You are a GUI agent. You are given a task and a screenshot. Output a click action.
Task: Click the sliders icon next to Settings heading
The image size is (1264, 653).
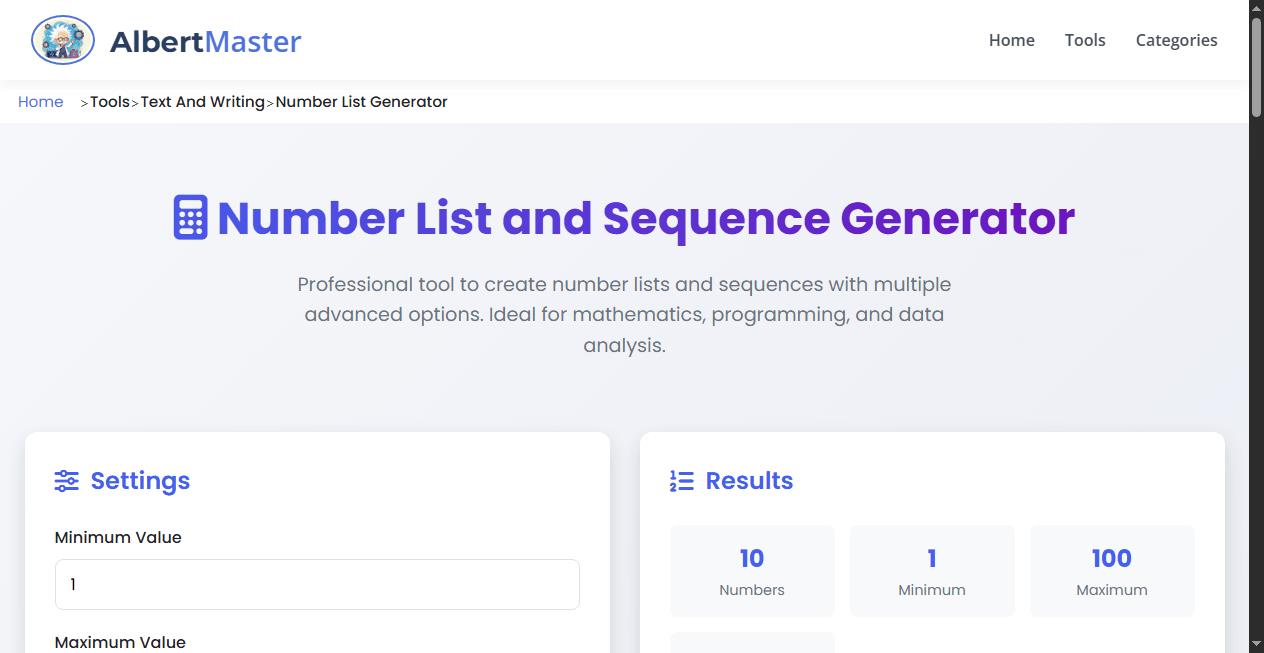[x=66, y=481]
